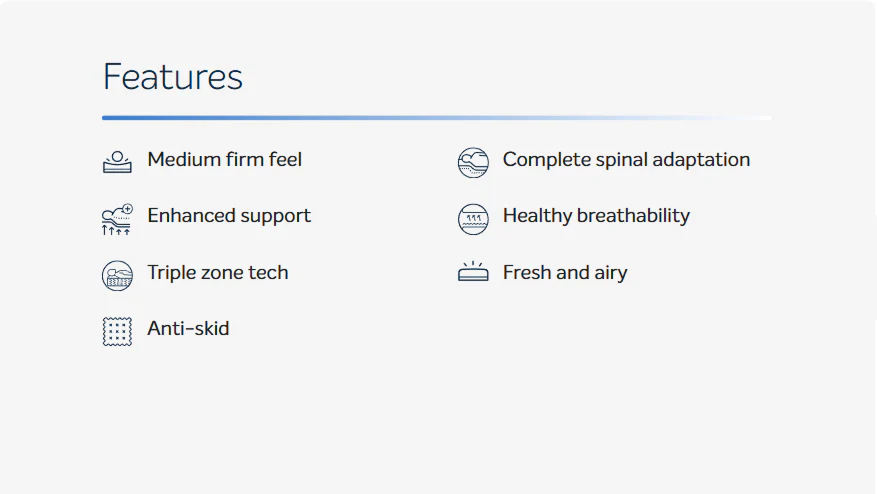Select the Enhanced support label
The width and height of the screenshot is (877, 494).
(229, 216)
